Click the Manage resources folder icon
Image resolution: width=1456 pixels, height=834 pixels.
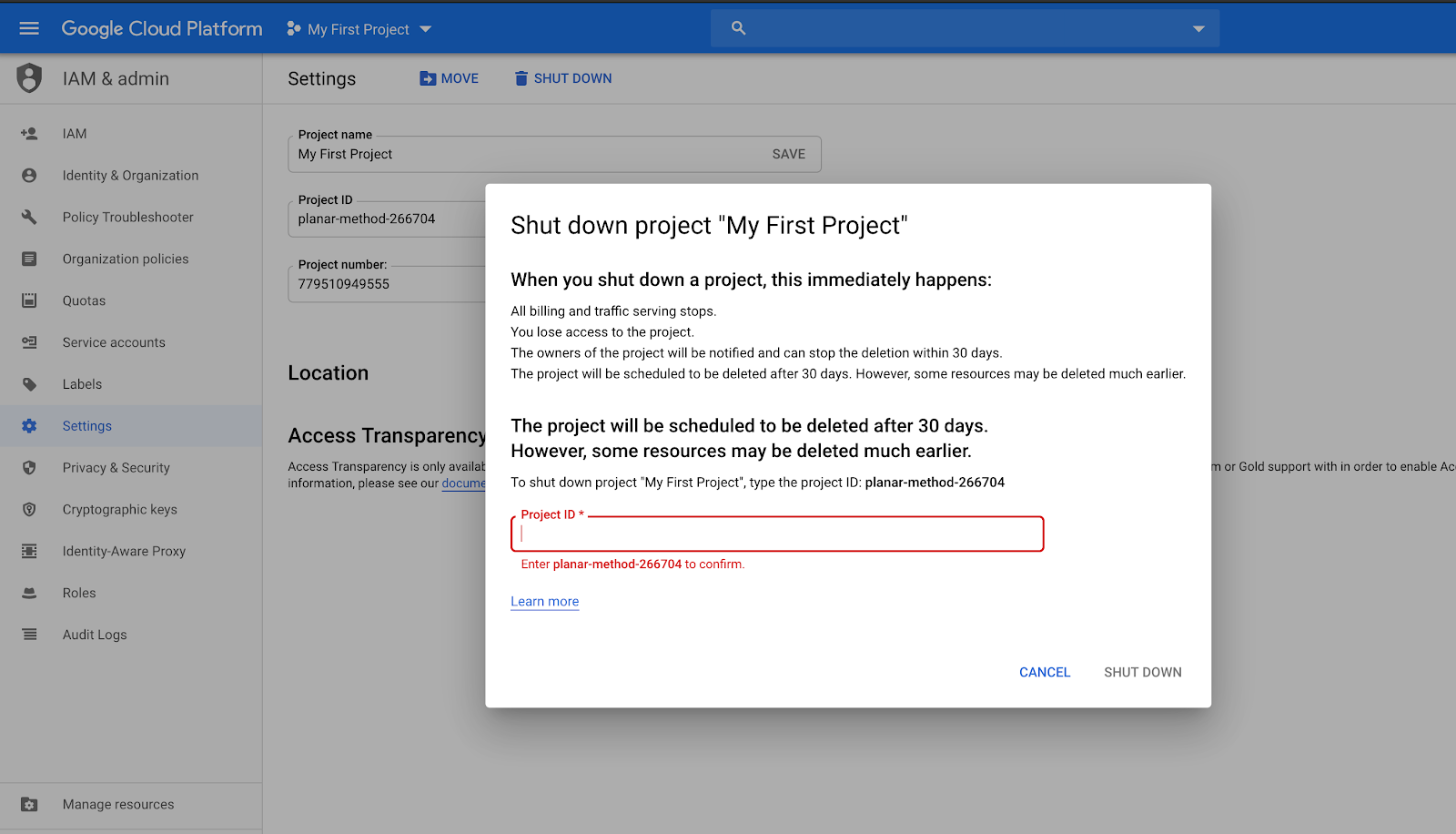(29, 805)
